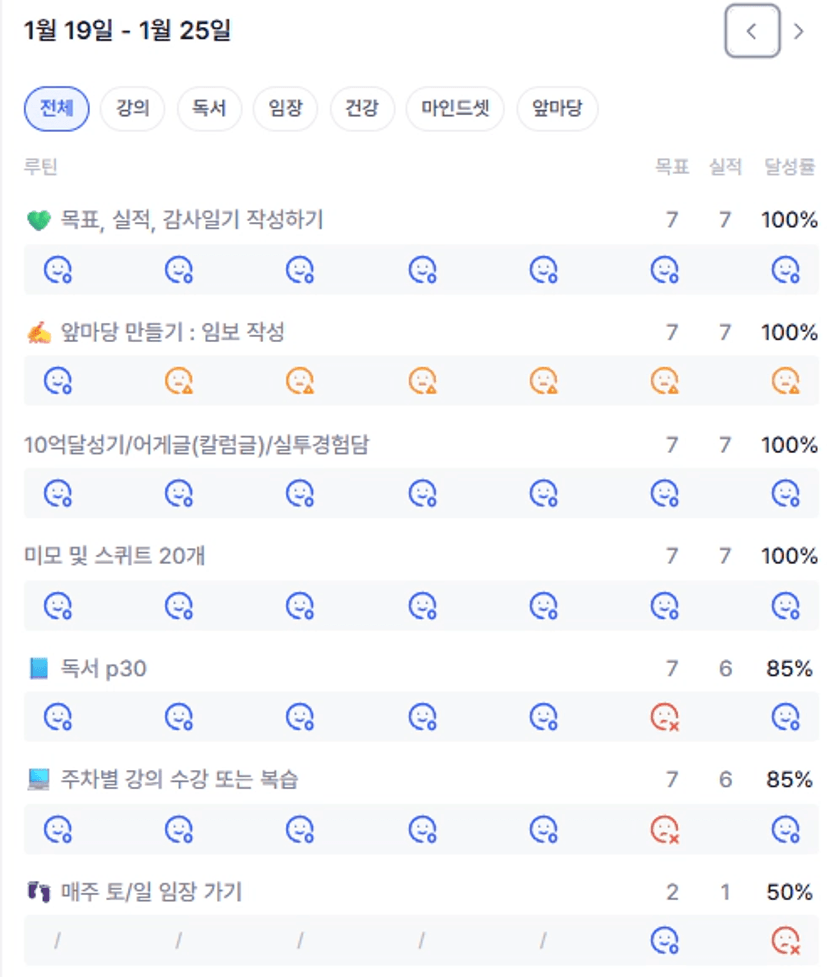Image resolution: width=827 pixels, height=977 pixels.
Task: Show the 건강 category routines
Action: pos(362,109)
